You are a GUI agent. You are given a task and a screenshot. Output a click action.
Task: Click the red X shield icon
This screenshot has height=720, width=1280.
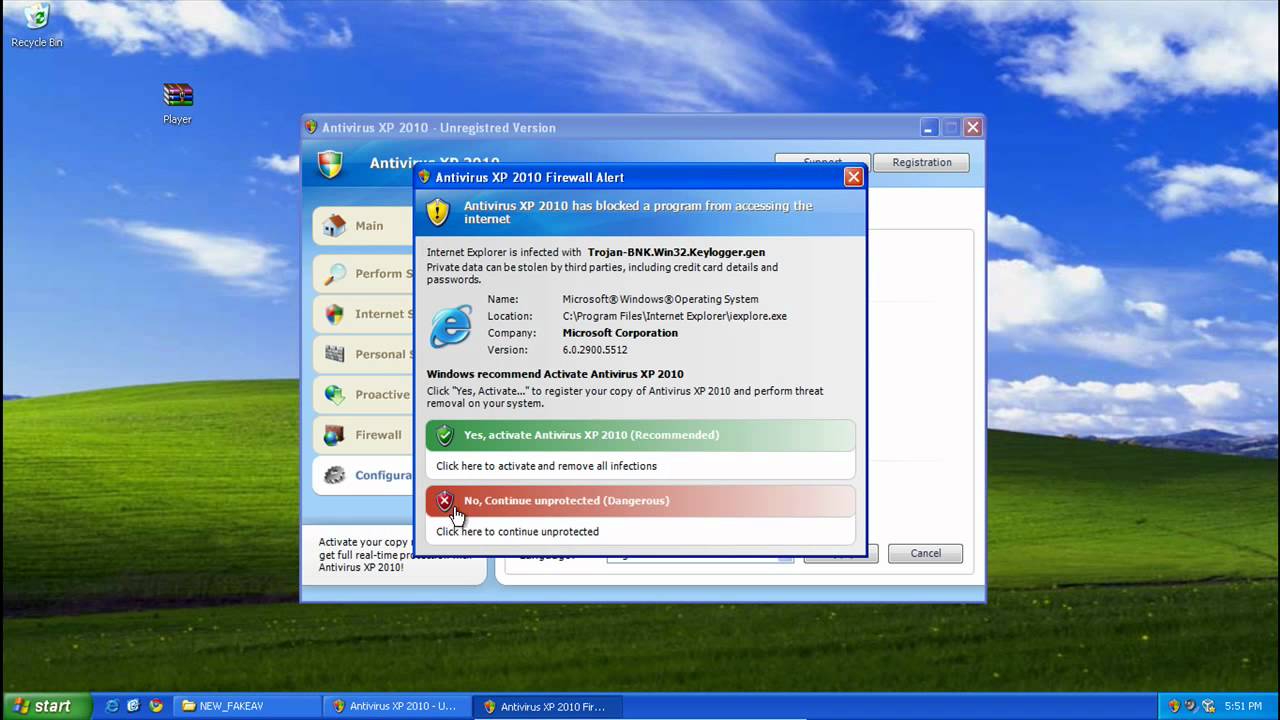click(x=445, y=501)
